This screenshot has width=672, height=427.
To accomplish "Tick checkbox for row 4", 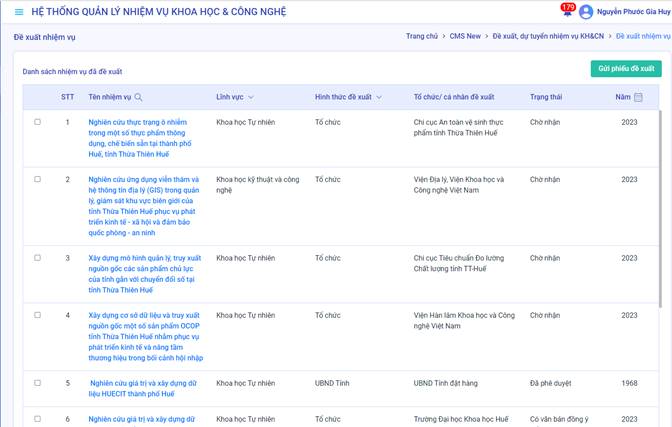I will tap(37, 315).
